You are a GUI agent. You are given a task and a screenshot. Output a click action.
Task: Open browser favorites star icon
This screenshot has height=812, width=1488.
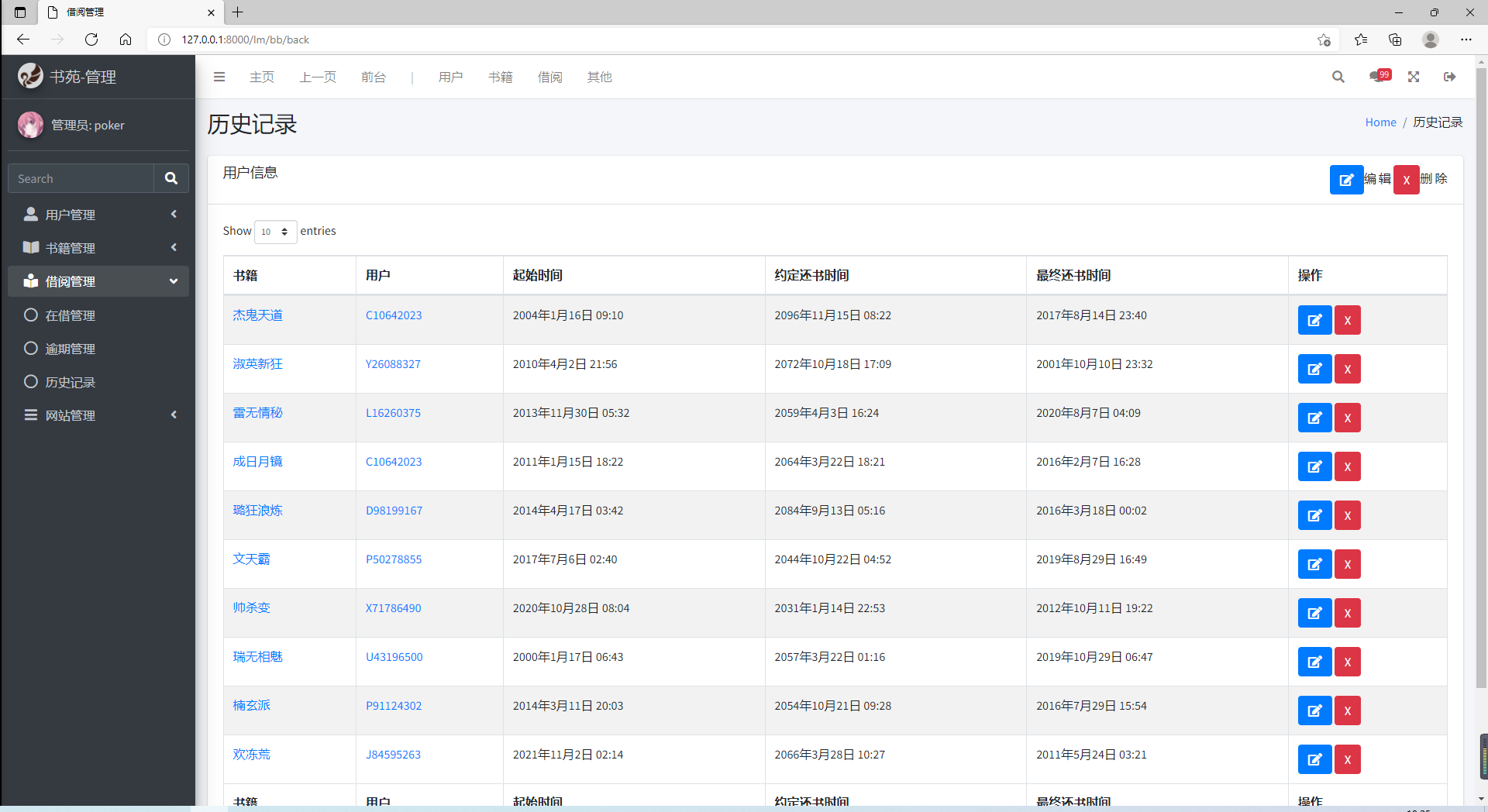[x=1361, y=40]
